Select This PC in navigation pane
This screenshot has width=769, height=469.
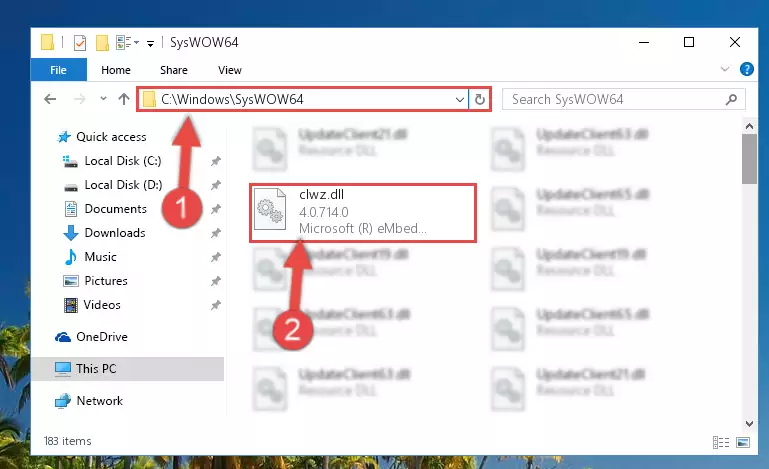point(128,368)
